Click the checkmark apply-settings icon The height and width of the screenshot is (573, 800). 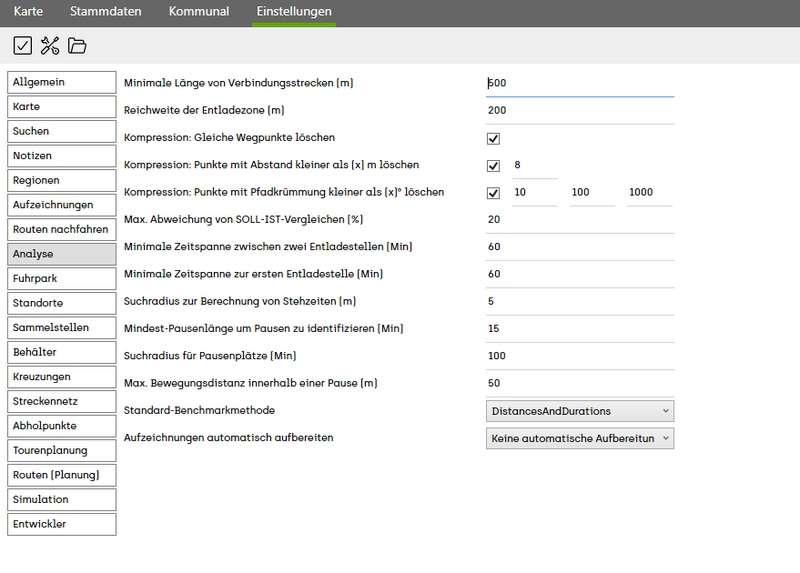tap(22, 45)
